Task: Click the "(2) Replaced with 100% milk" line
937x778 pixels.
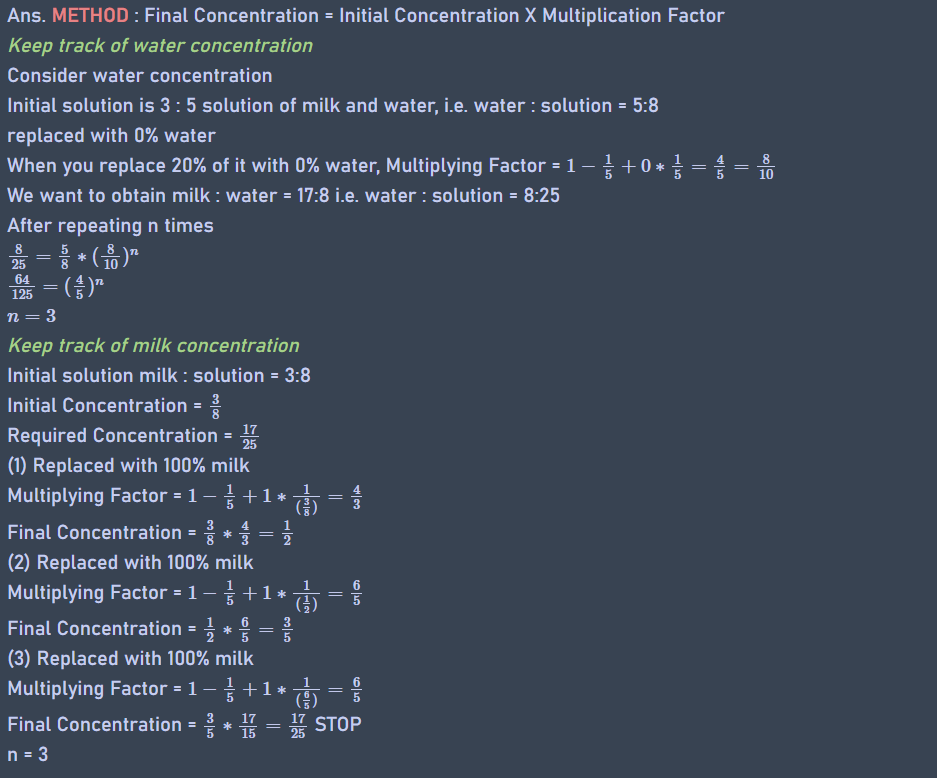Action: (x=130, y=562)
